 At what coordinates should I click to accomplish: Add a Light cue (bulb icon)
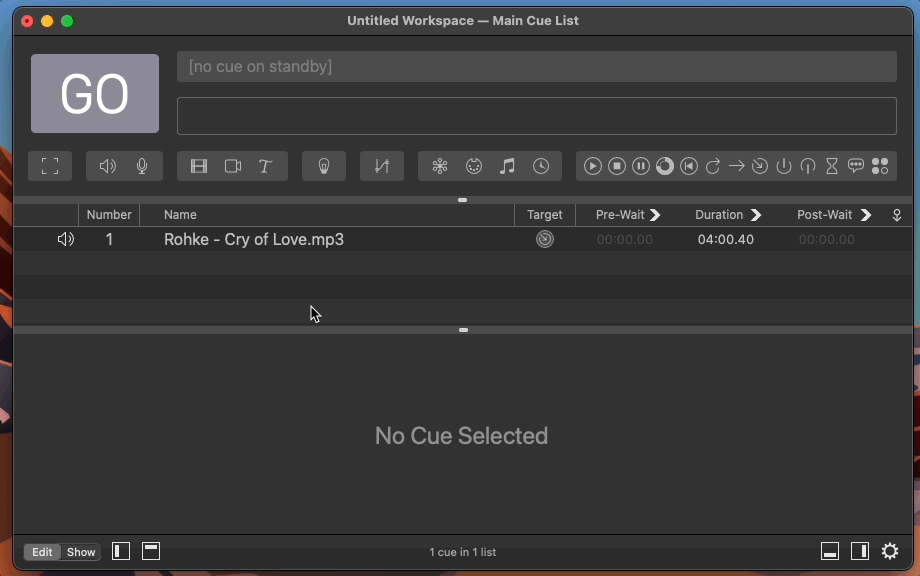coord(324,166)
